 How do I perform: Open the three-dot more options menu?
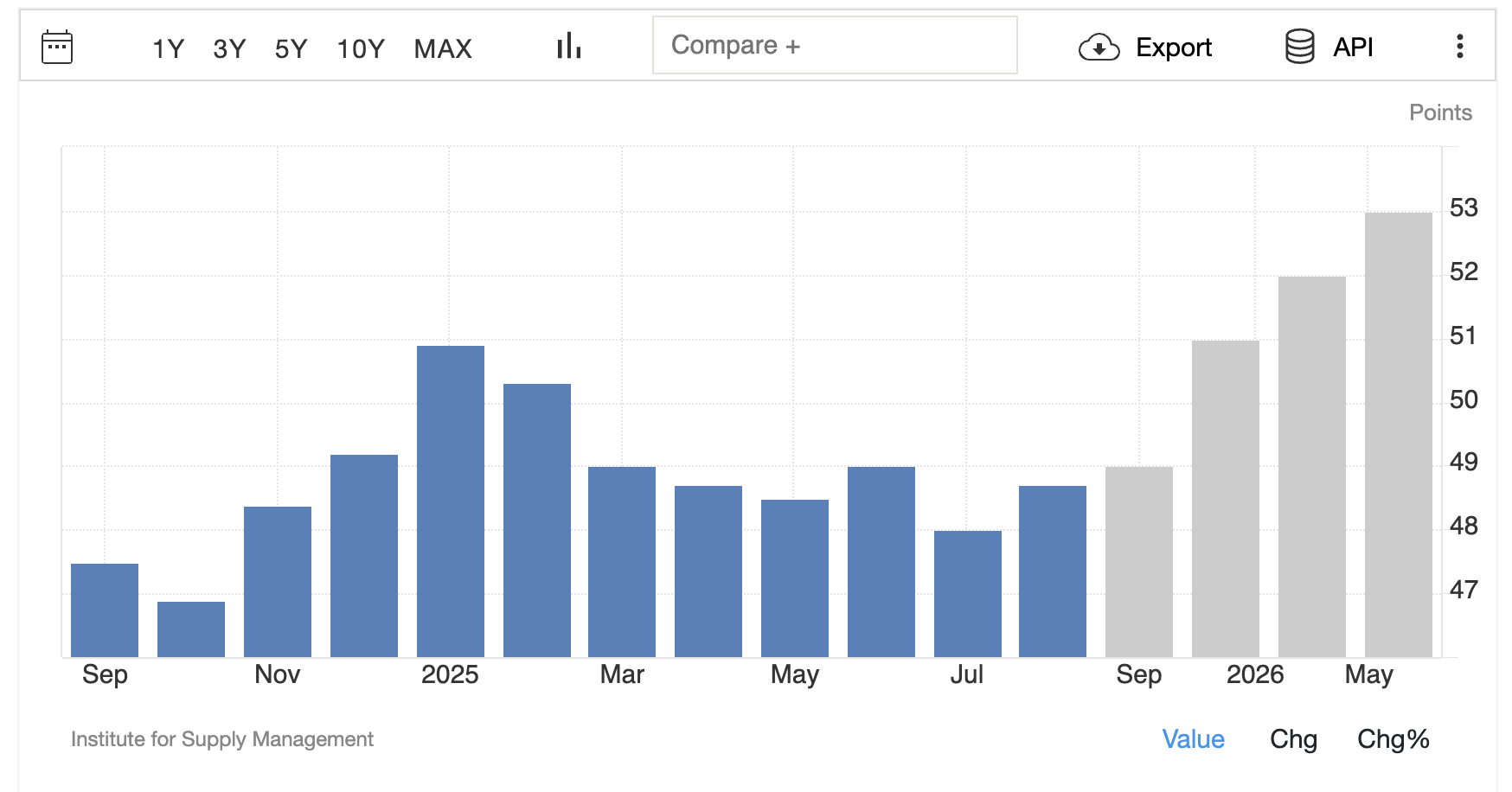click(x=1459, y=47)
